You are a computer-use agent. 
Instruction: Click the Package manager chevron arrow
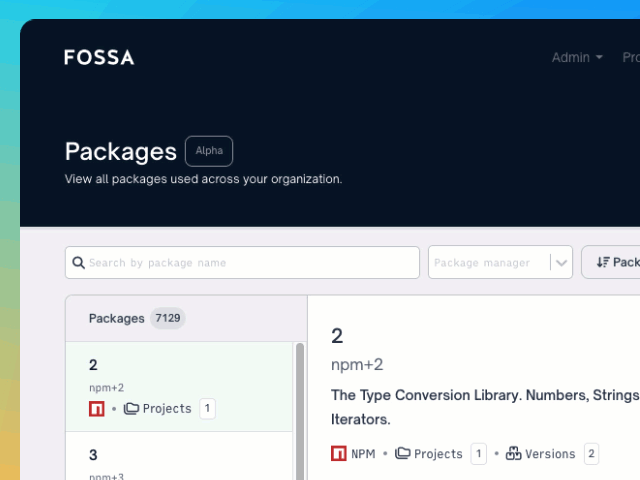point(562,263)
